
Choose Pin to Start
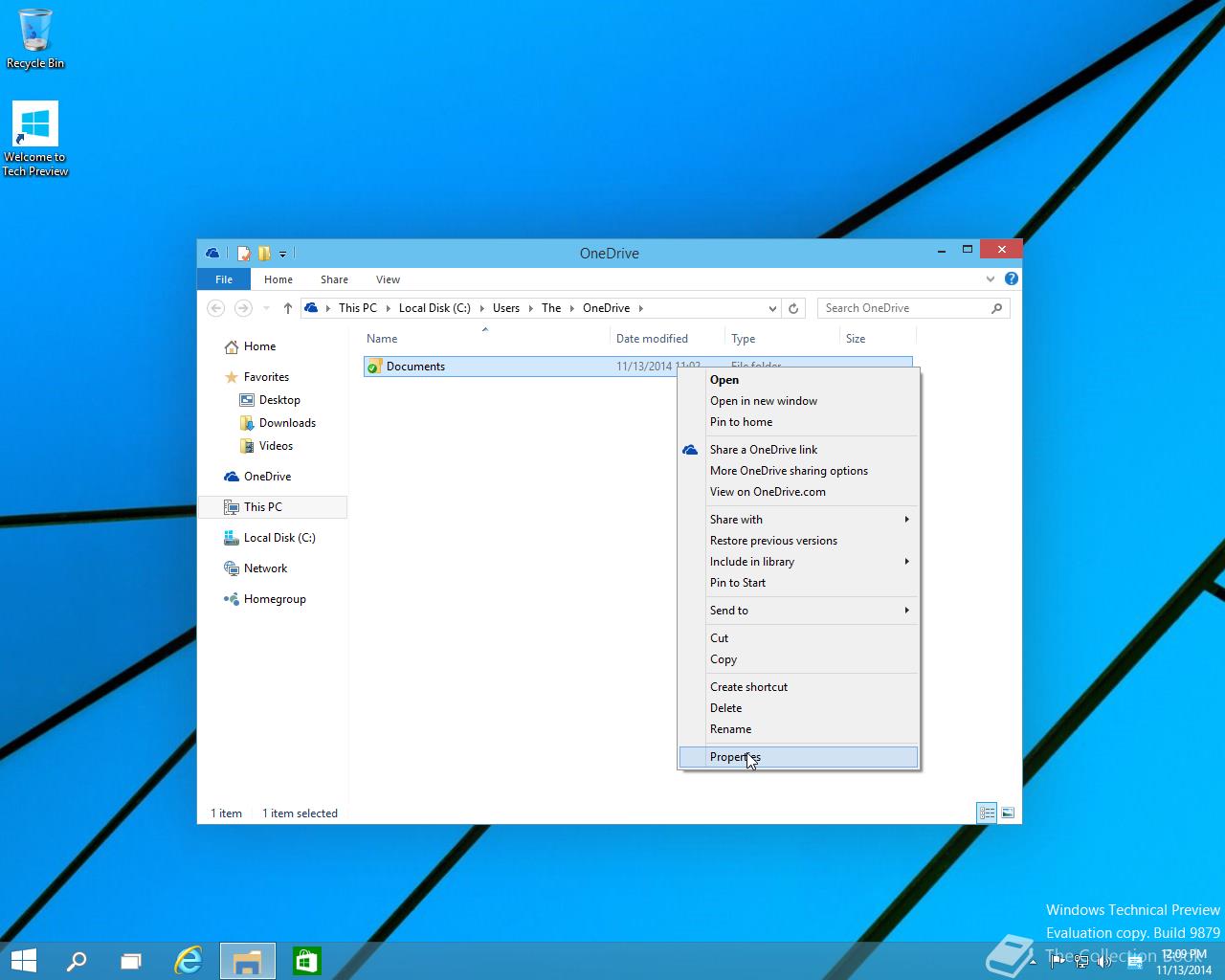coord(798,583)
